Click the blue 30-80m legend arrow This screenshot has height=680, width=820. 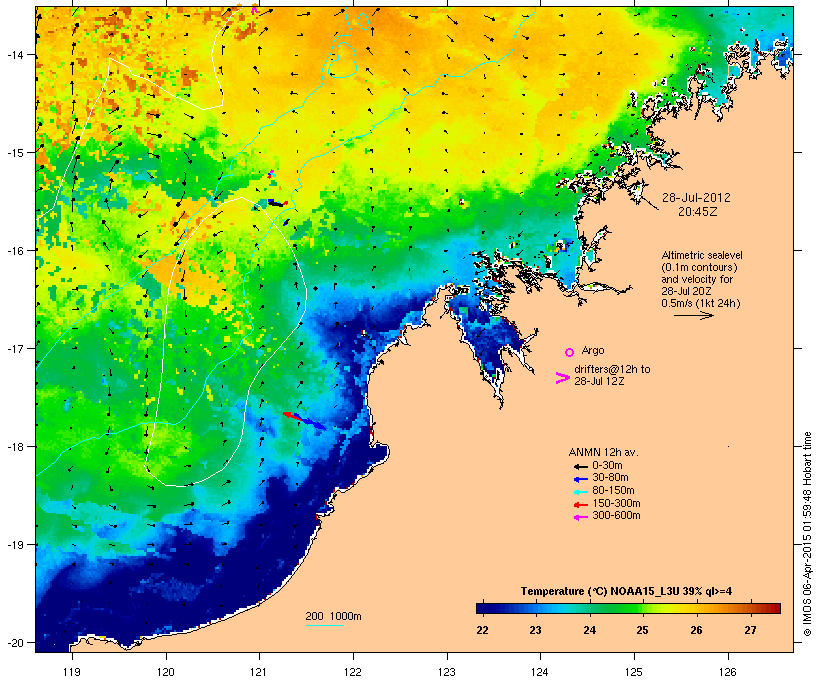coord(580,479)
